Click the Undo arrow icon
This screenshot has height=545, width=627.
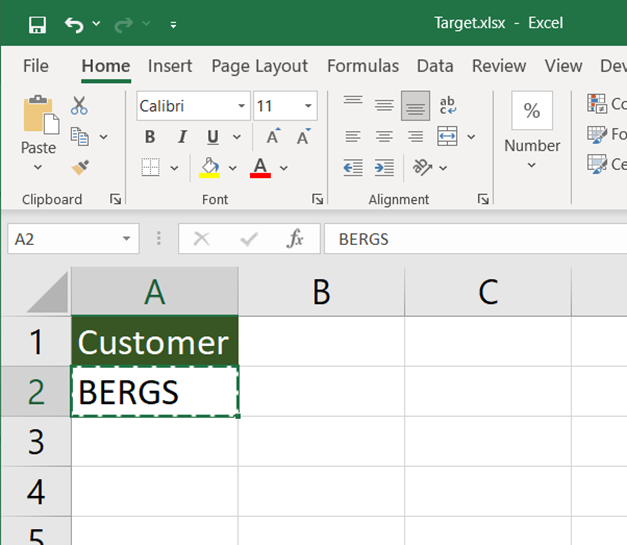73,23
